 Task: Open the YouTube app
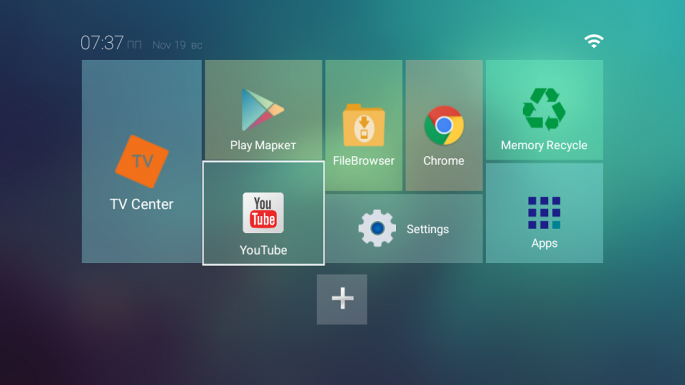(263, 213)
